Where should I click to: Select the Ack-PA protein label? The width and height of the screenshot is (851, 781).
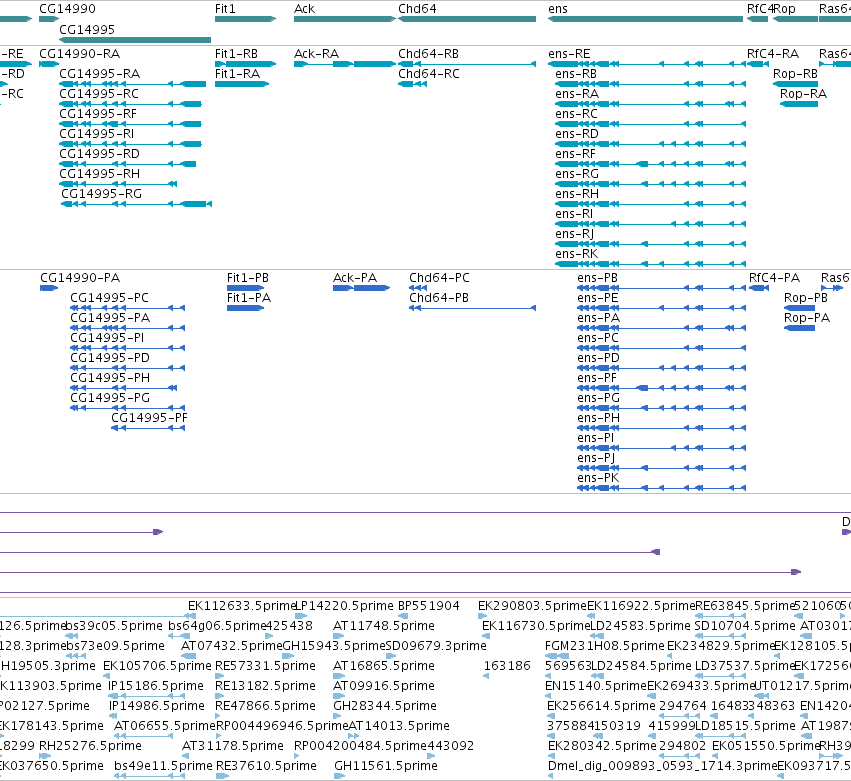click(354, 278)
